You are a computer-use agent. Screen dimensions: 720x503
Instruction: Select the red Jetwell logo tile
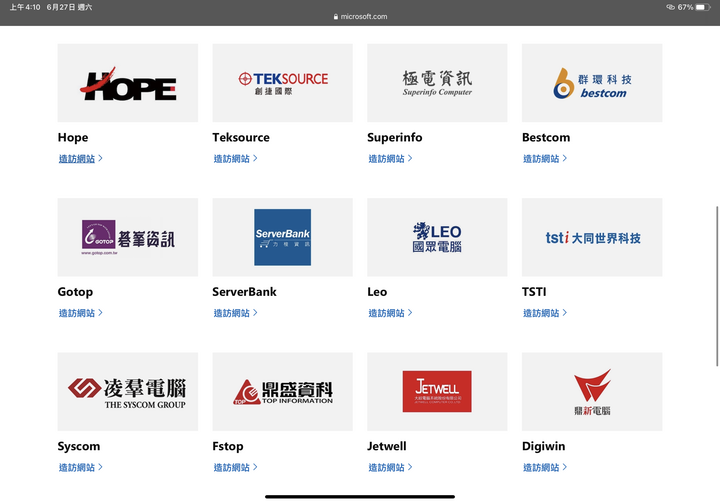click(x=437, y=391)
